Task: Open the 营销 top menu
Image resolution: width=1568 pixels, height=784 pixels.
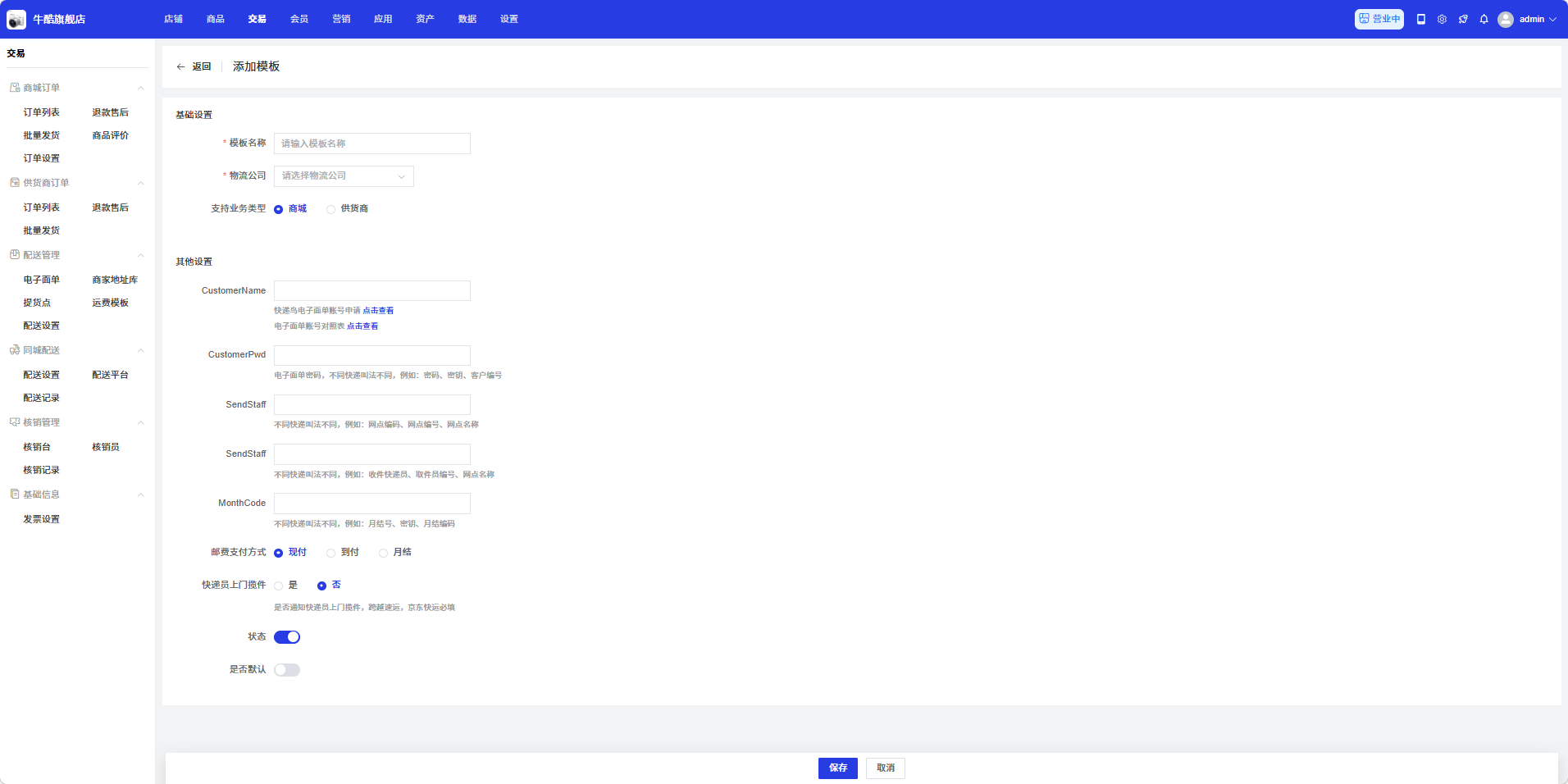Action: (341, 19)
